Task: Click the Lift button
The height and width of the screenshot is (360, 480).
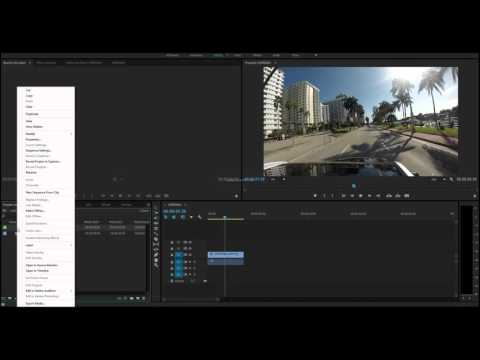Action: (389, 196)
